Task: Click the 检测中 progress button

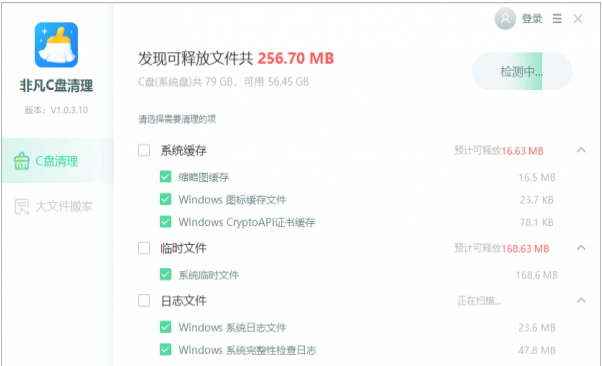Action: [521, 71]
